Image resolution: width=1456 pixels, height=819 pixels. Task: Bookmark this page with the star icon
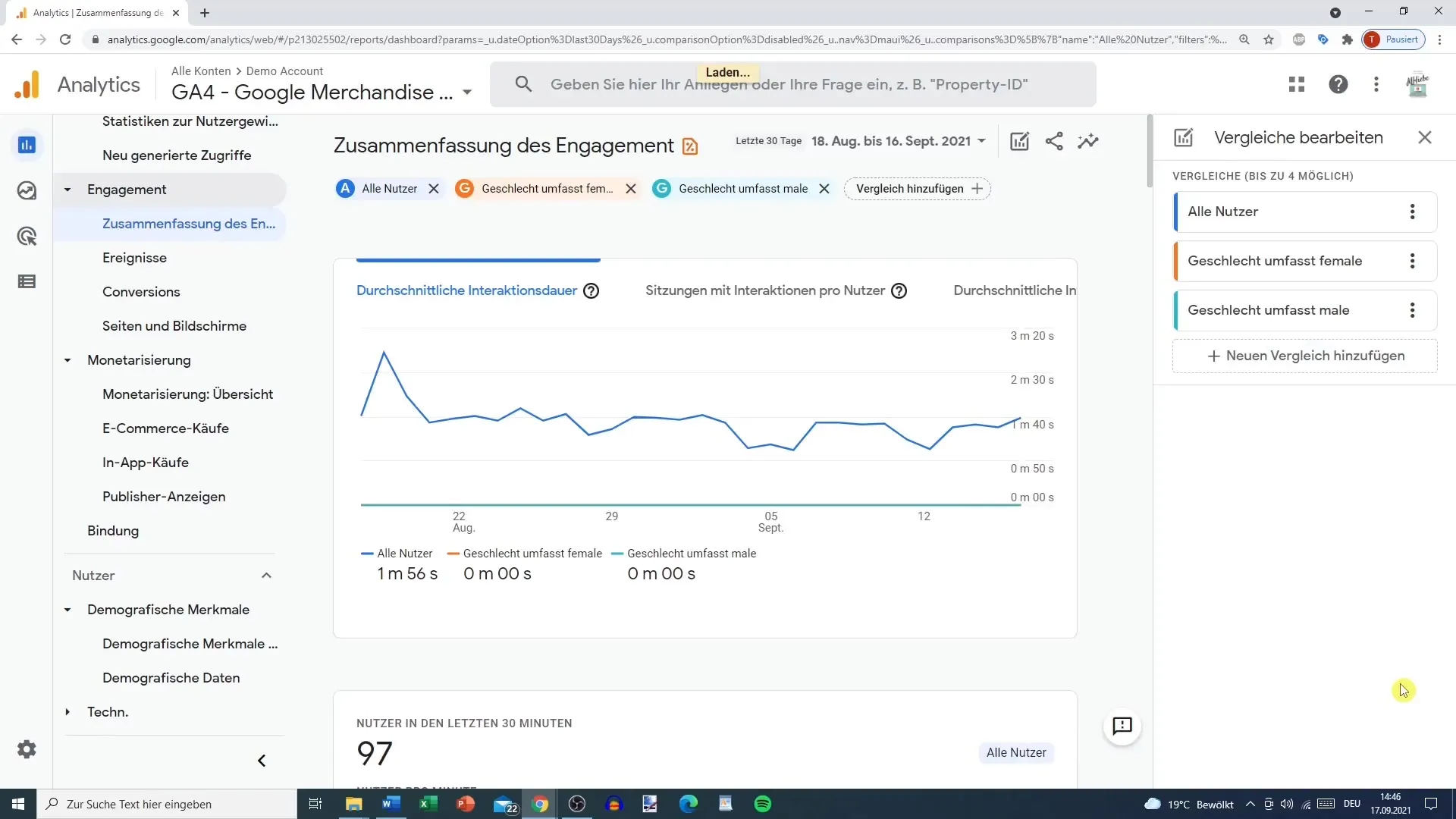1269,39
